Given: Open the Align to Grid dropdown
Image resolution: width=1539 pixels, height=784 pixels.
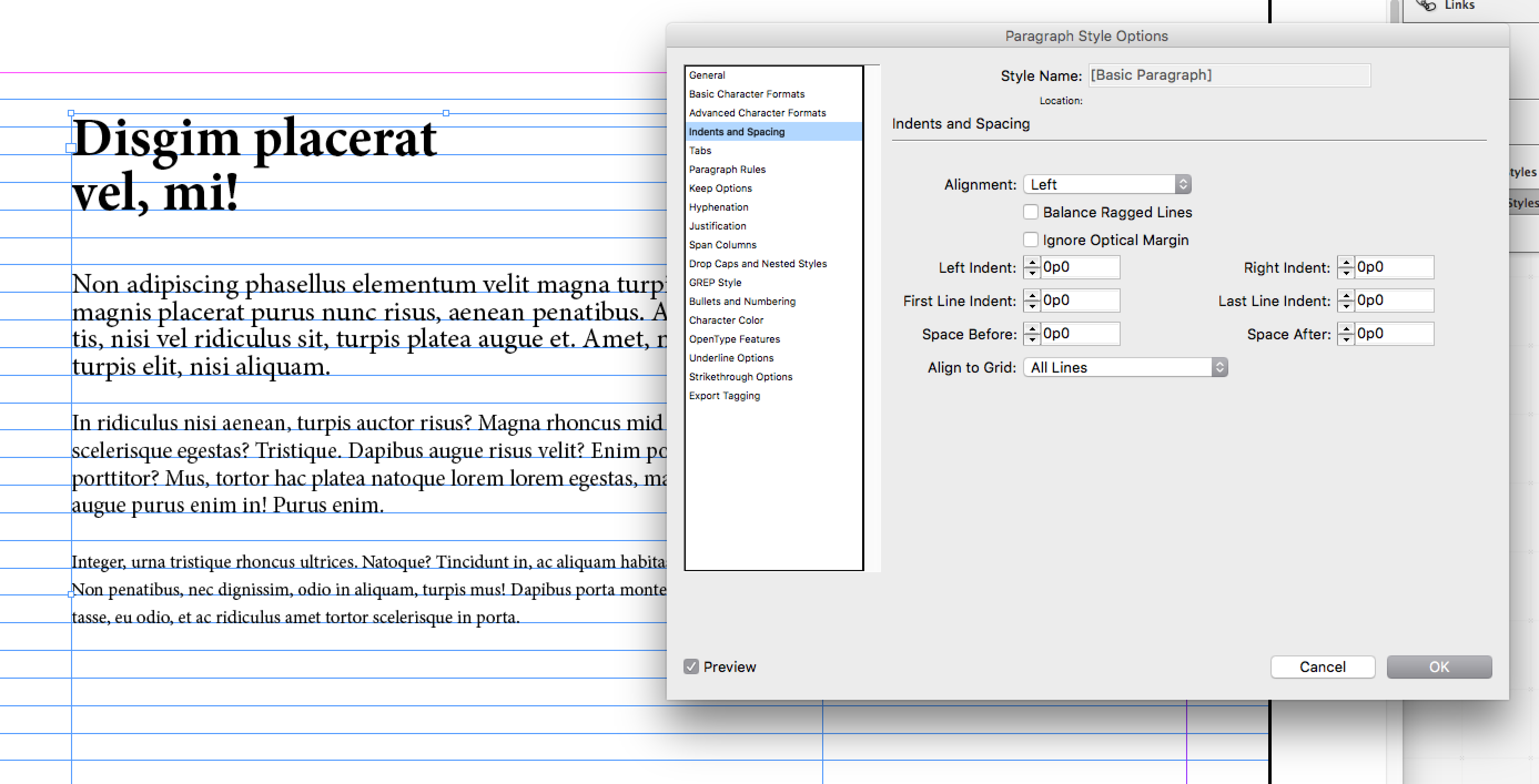Looking at the screenshot, I should coord(1125,367).
